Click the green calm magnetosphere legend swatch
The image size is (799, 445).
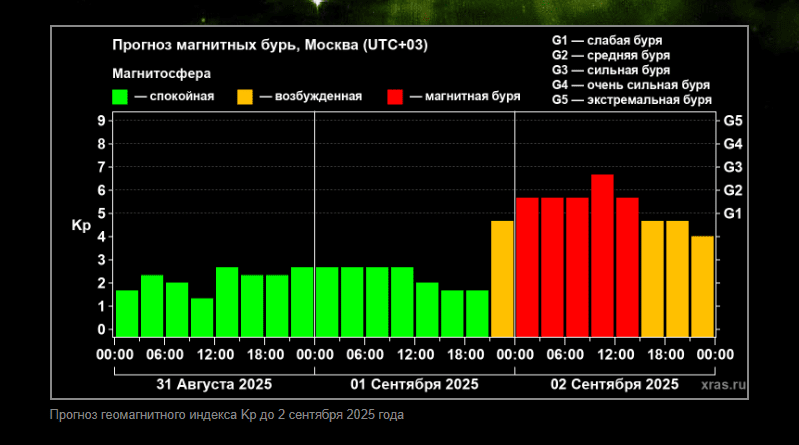pos(120,97)
